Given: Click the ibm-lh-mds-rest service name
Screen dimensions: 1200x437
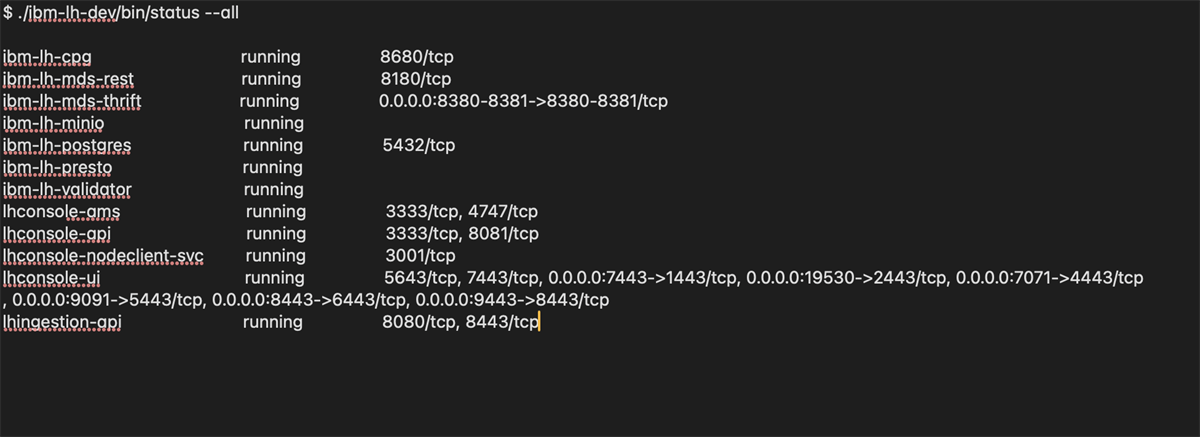Looking at the screenshot, I should click(68, 79).
